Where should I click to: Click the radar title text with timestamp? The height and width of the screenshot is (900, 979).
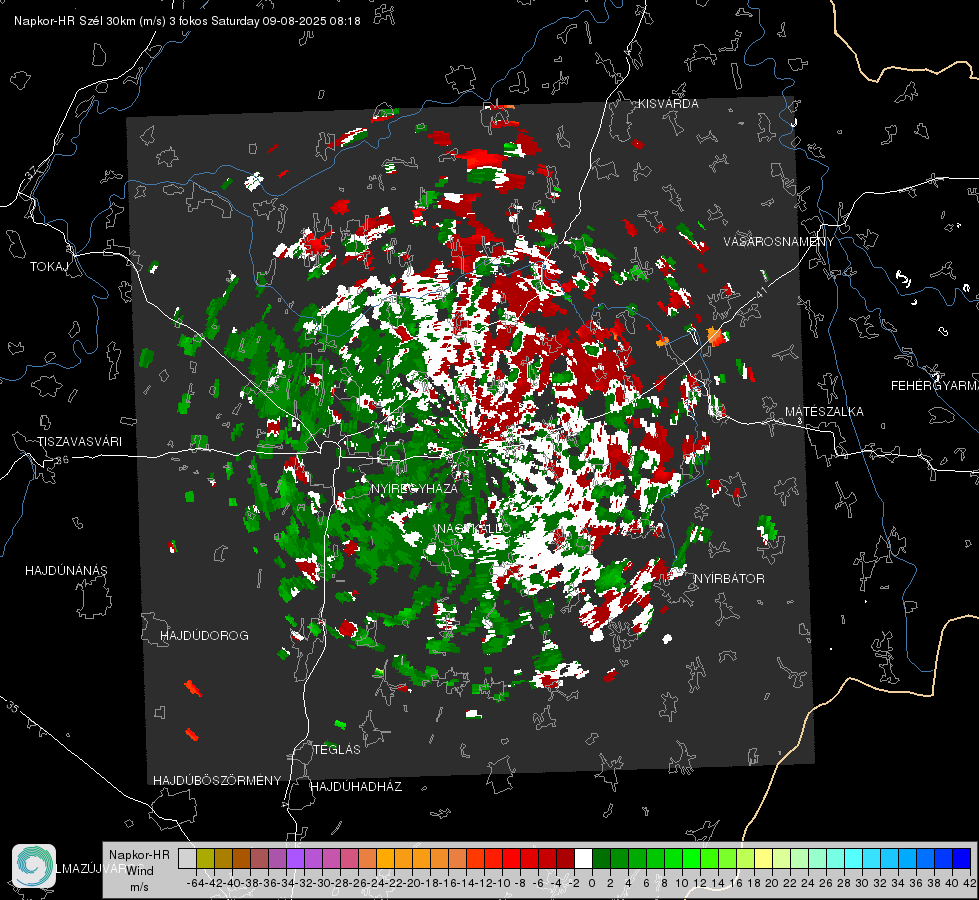pyautogui.click(x=187, y=21)
